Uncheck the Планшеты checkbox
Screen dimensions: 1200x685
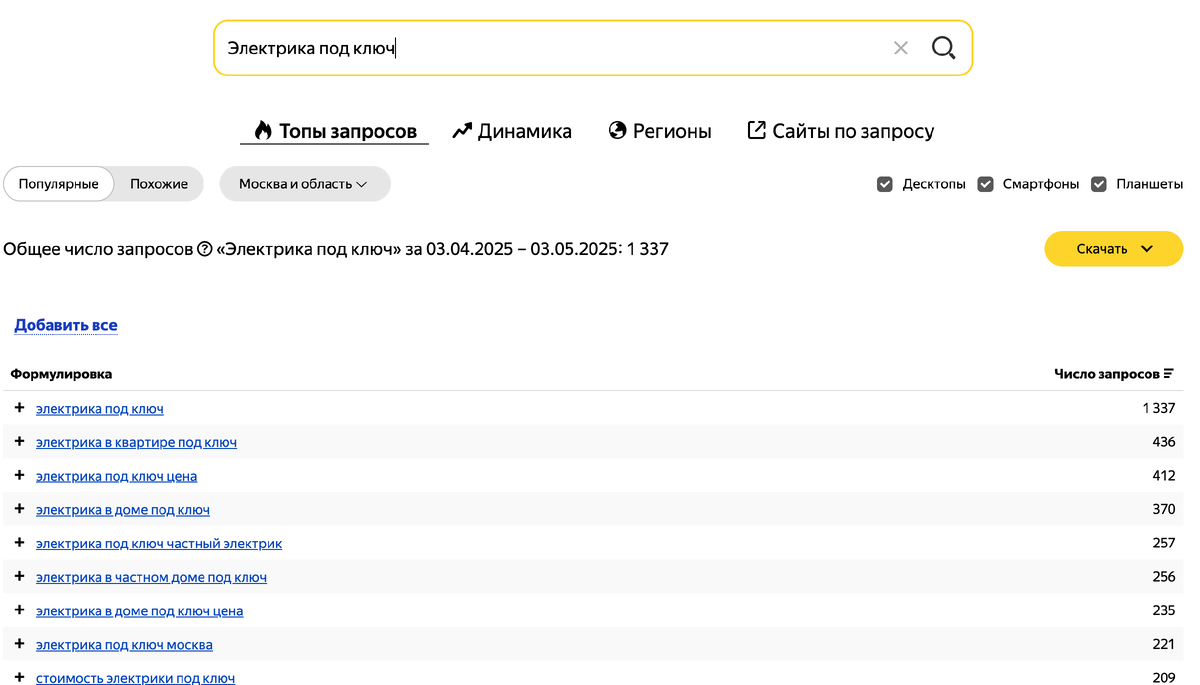[x=1099, y=184]
